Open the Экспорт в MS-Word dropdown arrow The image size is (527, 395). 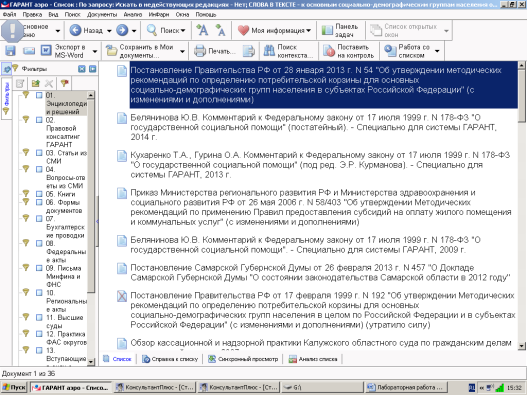95,51
